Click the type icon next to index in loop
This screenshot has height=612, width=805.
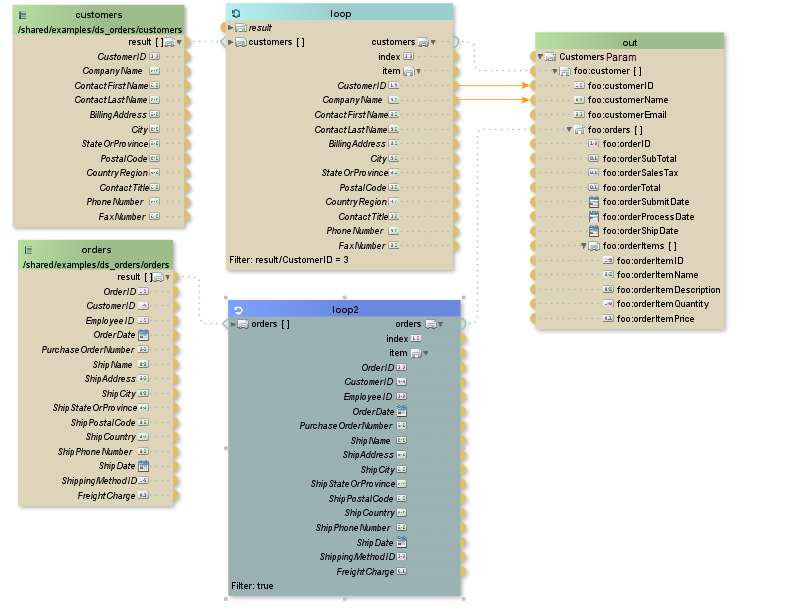pyautogui.click(x=408, y=56)
